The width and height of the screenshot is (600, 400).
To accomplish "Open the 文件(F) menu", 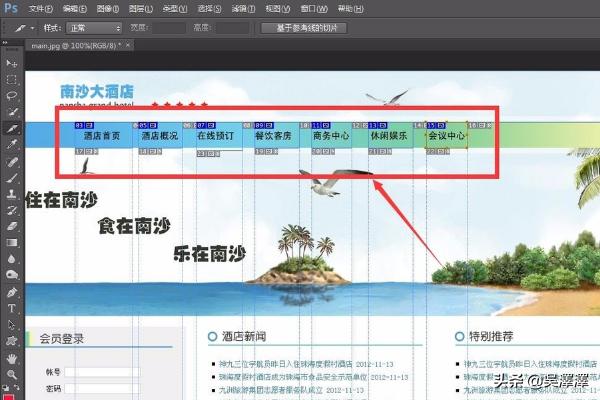I will (x=41, y=8).
